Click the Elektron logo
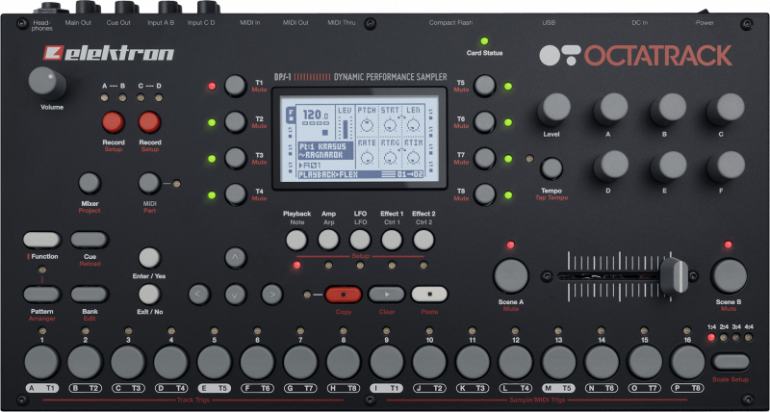Screen dimensions: 770x412 [109, 53]
